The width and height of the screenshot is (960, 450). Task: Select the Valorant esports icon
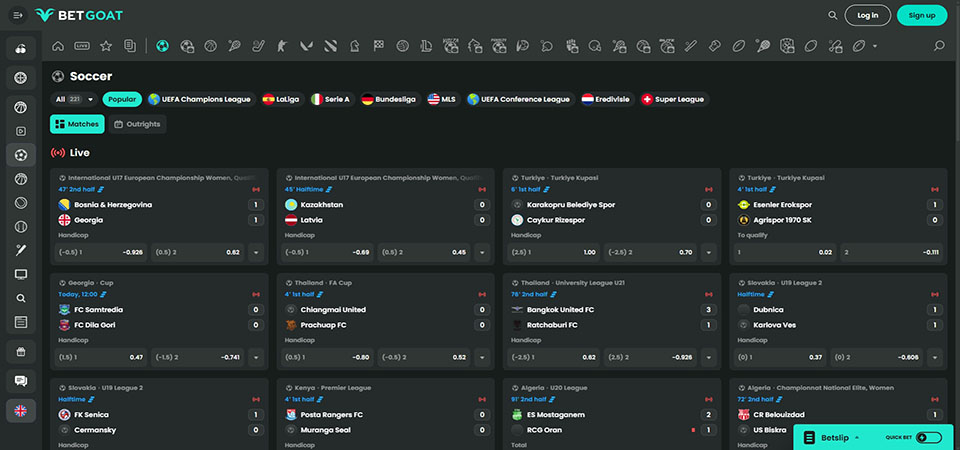click(306, 46)
